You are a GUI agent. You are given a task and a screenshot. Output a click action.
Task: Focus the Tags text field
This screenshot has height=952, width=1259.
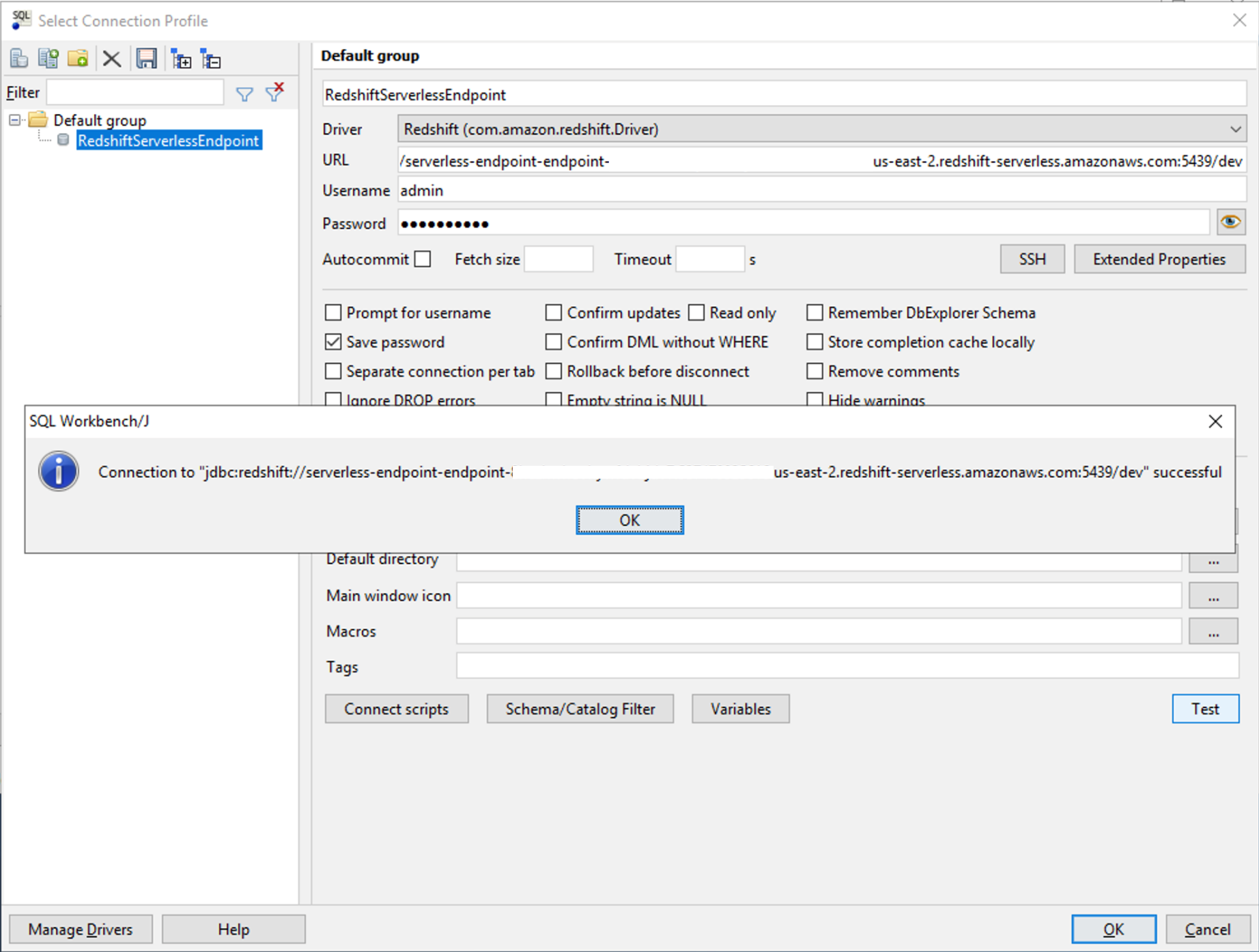coord(847,667)
